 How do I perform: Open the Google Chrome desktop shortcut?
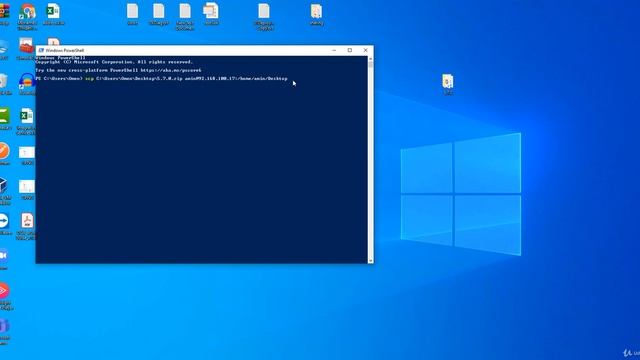[x=27, y=12]
